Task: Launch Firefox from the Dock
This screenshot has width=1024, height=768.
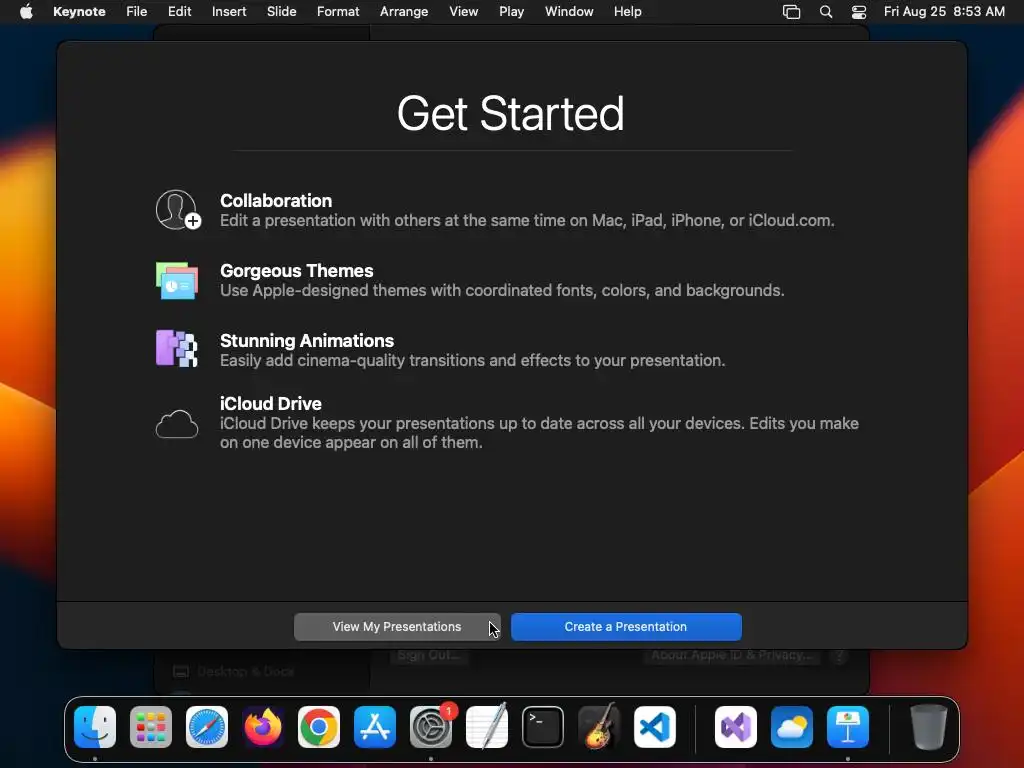Action: tap(263, 727)
